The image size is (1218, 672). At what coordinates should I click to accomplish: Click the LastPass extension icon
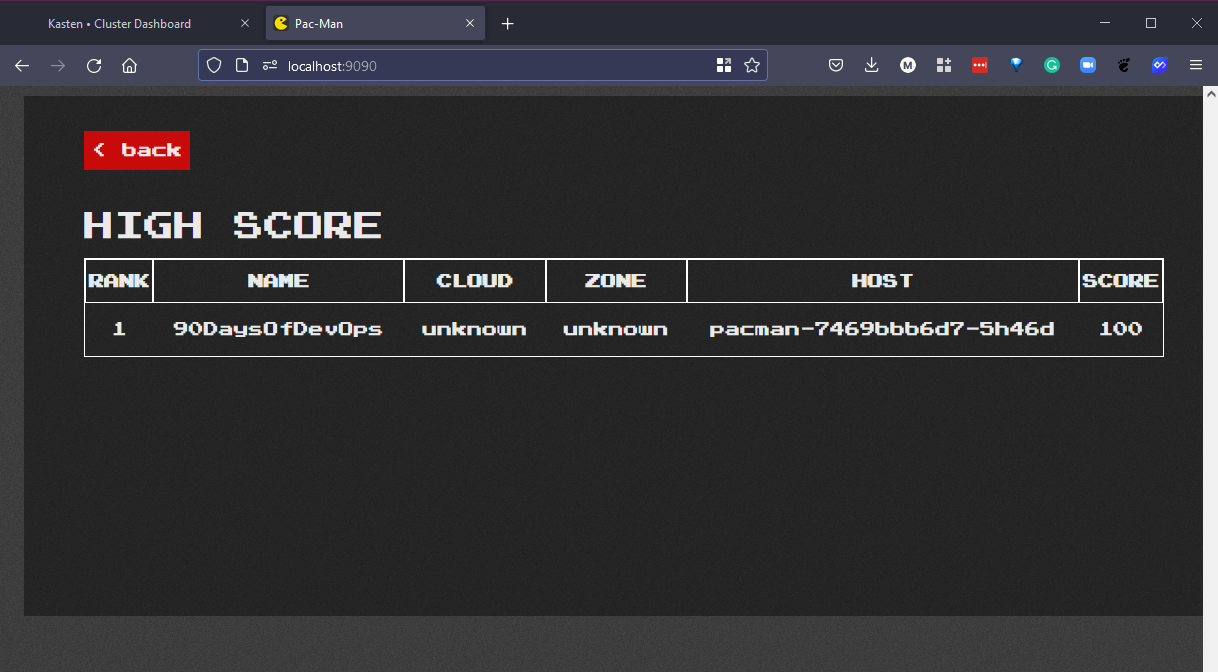coord(980,66)
